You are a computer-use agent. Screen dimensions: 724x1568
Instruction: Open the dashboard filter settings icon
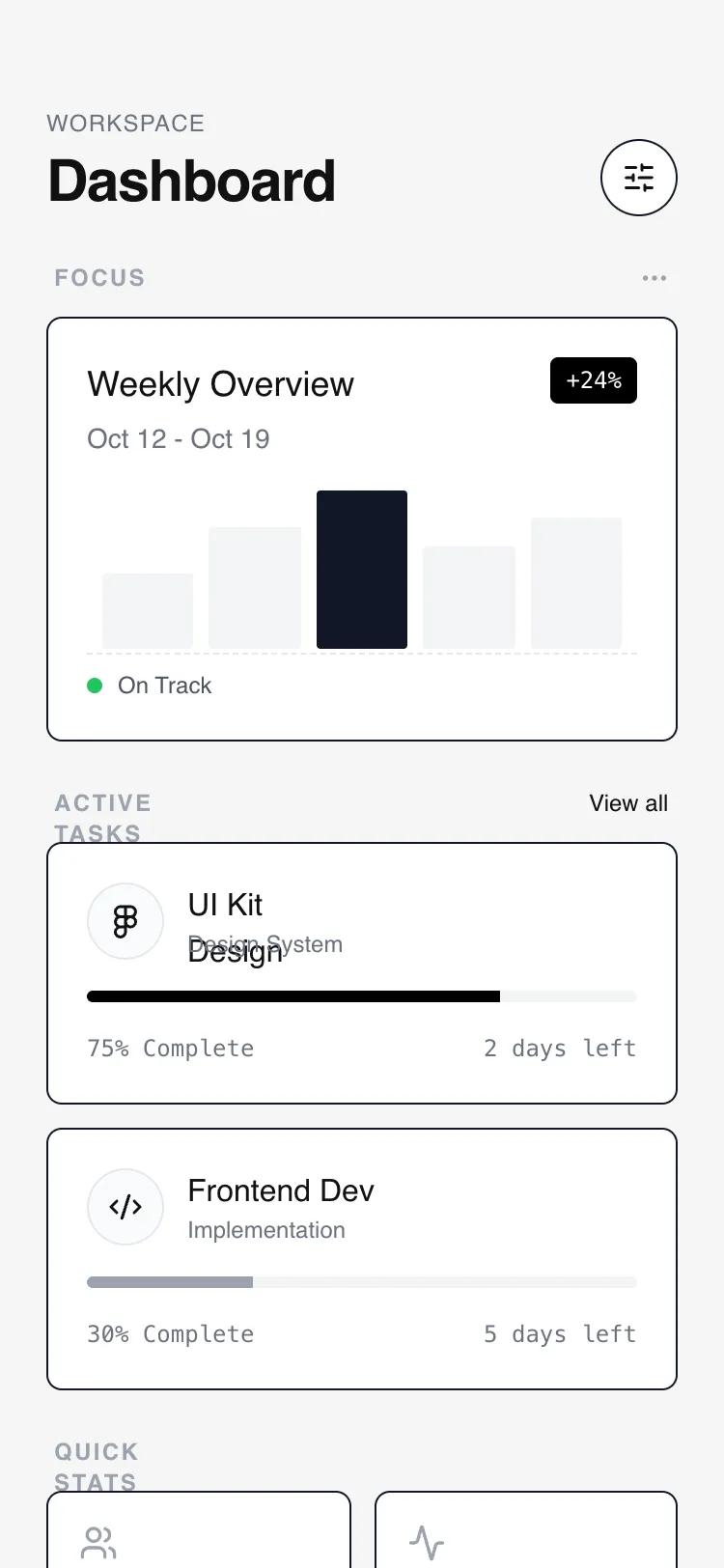click(639, 178)
